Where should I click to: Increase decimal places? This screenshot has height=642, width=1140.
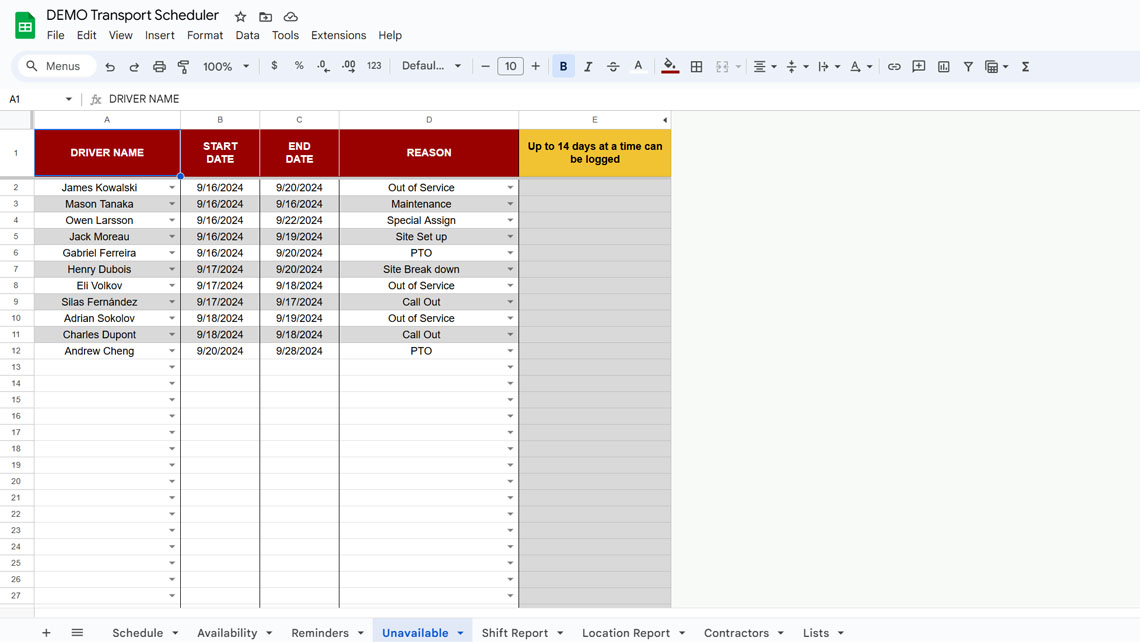[349, 66]
